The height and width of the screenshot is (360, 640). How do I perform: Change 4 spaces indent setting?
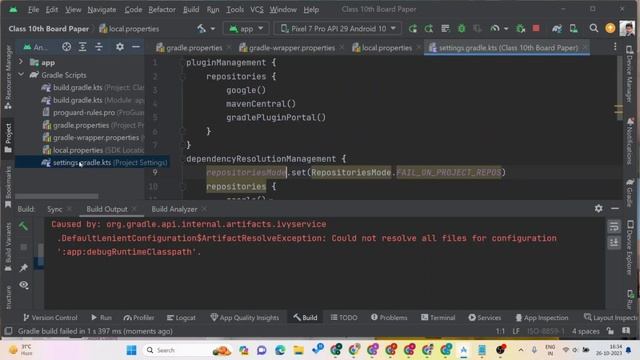[585, 331]
